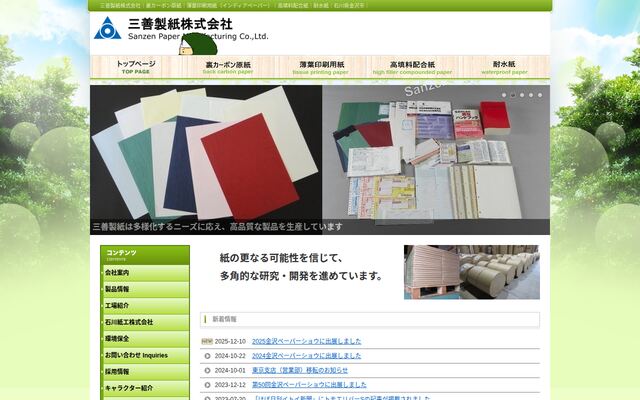The height and width of the screenshot is (400, 640).
Task: Click the arrow bullet beside 2024-10-01
Action: click(207, 370)
